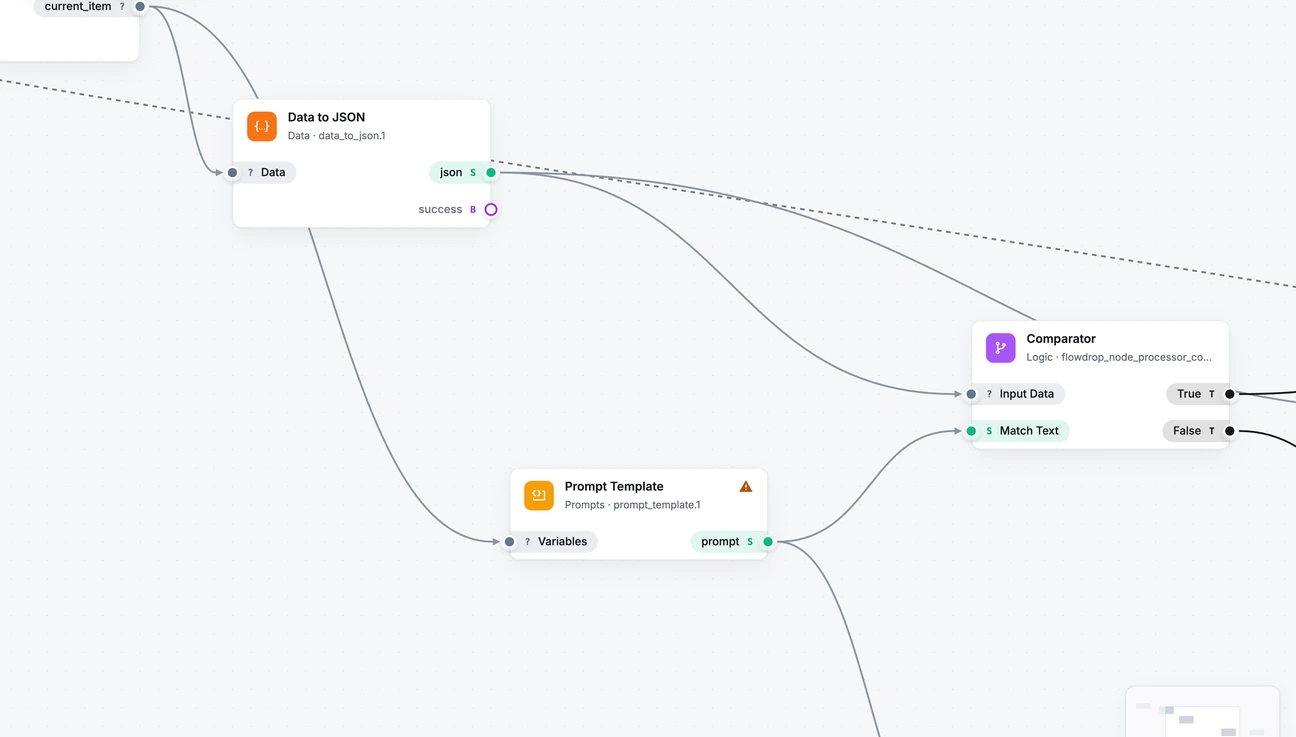Click the Input Data label pill

(1018, 394)
